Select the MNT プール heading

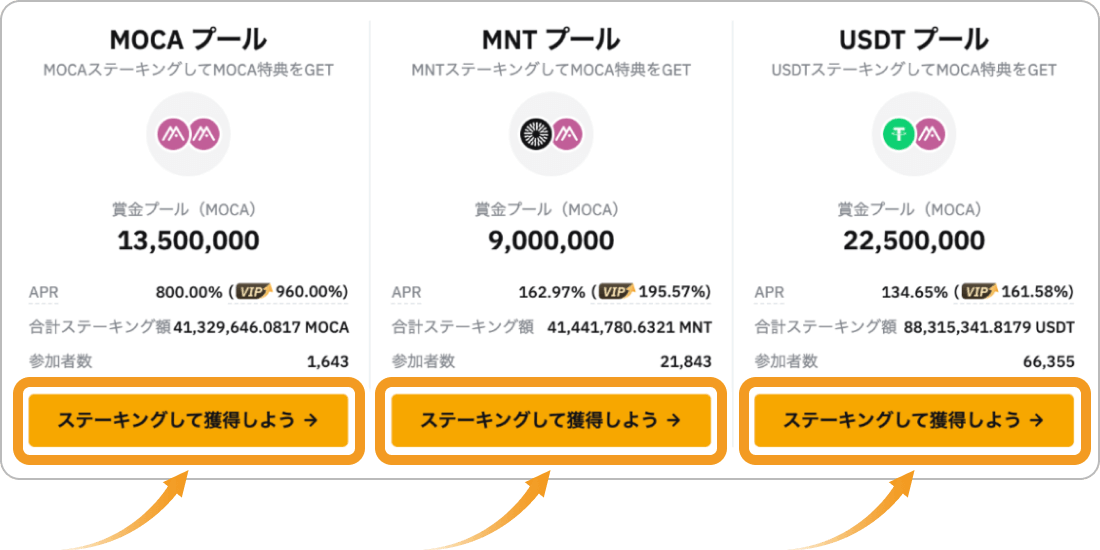551,40
